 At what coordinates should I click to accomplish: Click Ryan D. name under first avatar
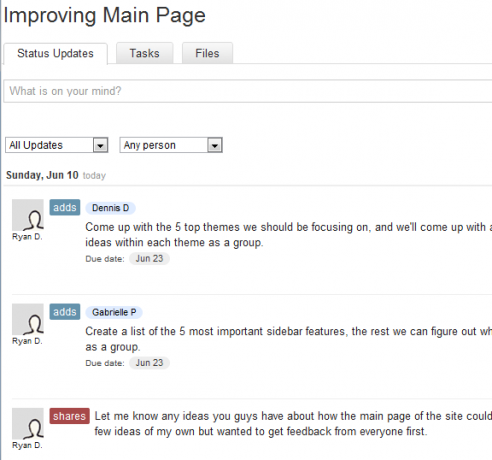27,237
